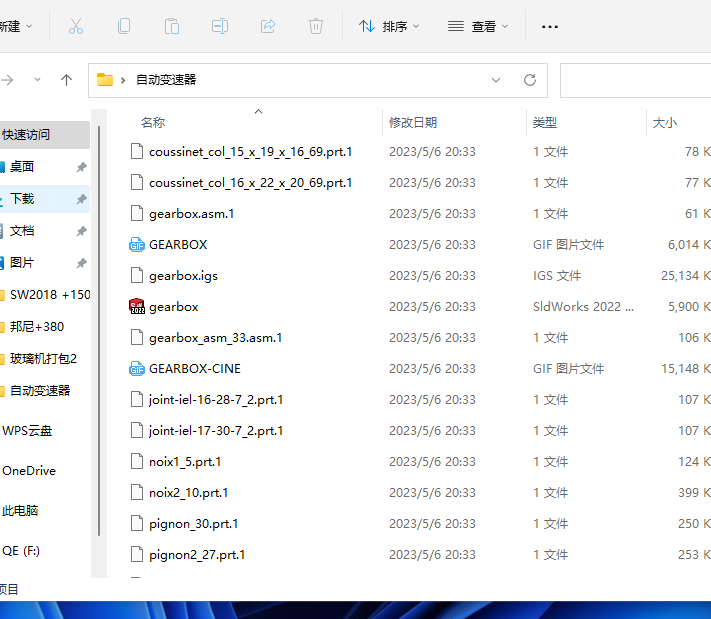
Task: Open 玻璃机打包2 folder in sidebar
Action: pos(43,359)
